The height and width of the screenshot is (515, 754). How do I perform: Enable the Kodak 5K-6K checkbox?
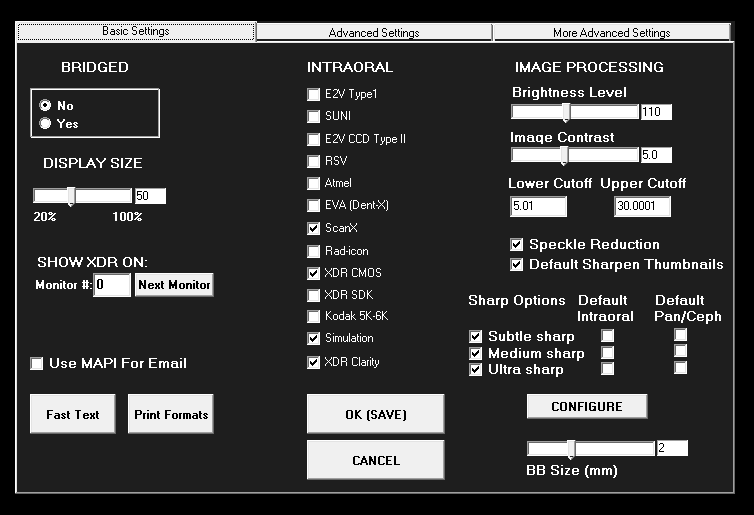point(314,316)
